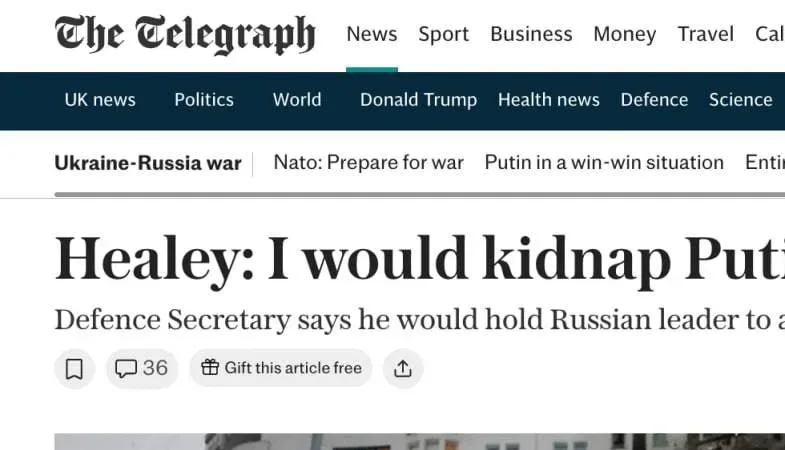
Task: Click the gift icon to share article
Action: point(210,368)
